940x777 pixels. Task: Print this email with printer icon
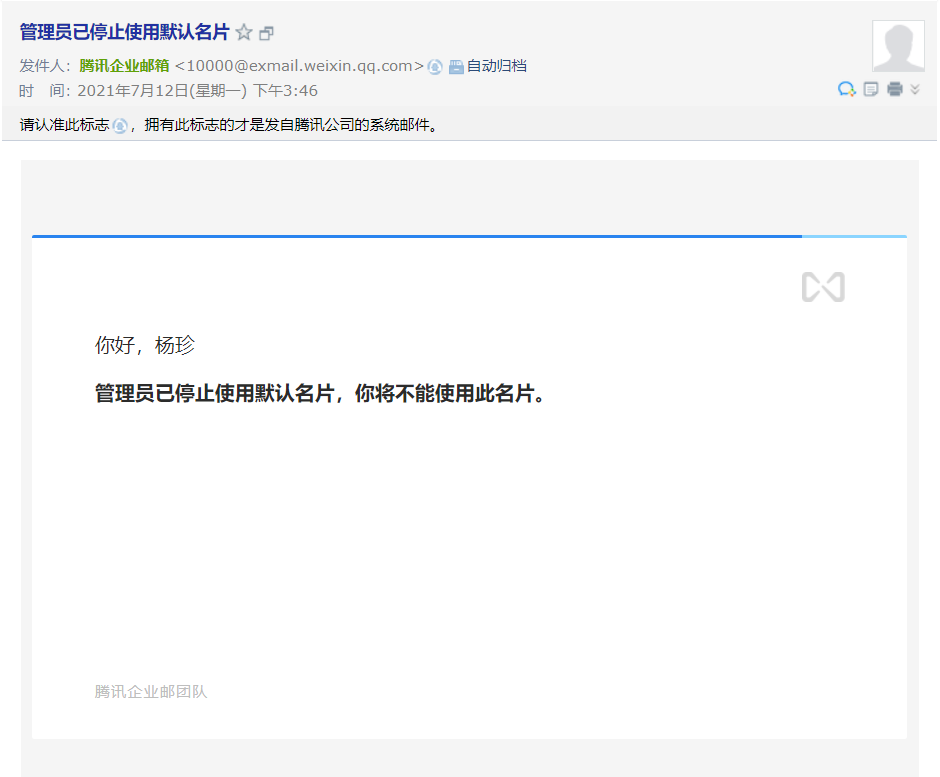click(894, 90)
